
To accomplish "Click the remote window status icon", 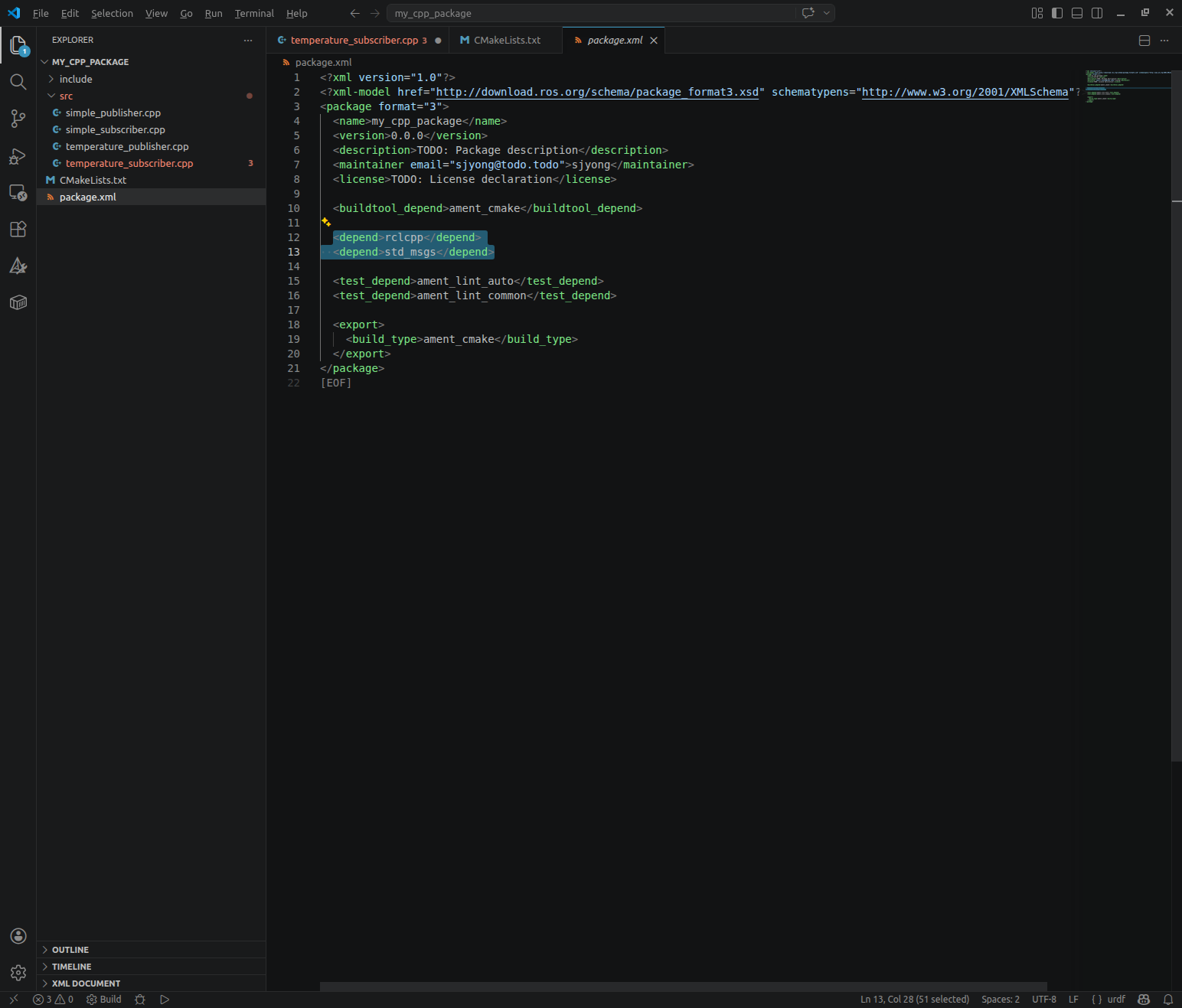I will pos(13,999).
